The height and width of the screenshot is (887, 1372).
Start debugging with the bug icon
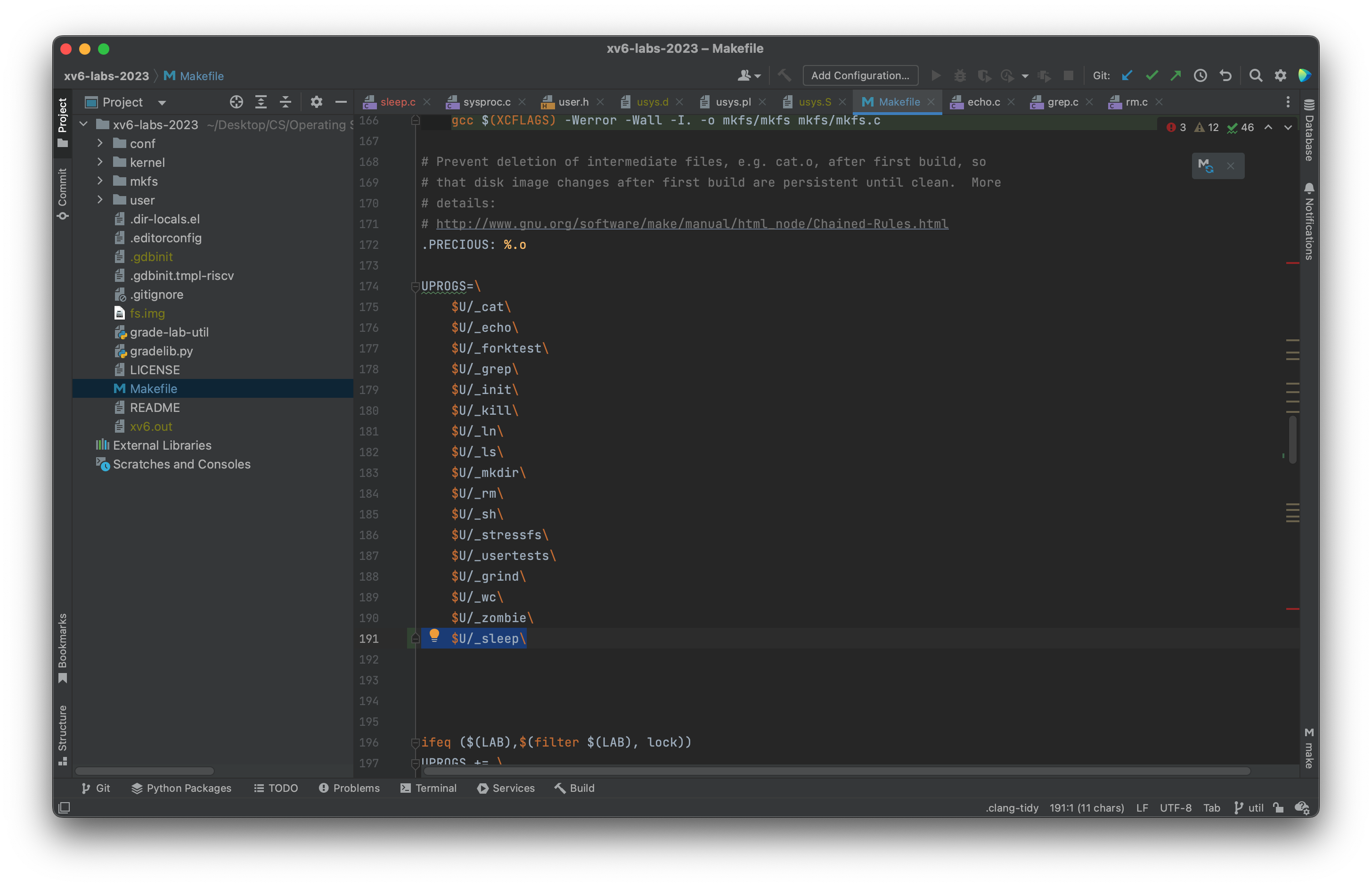[x=959, y=75]
